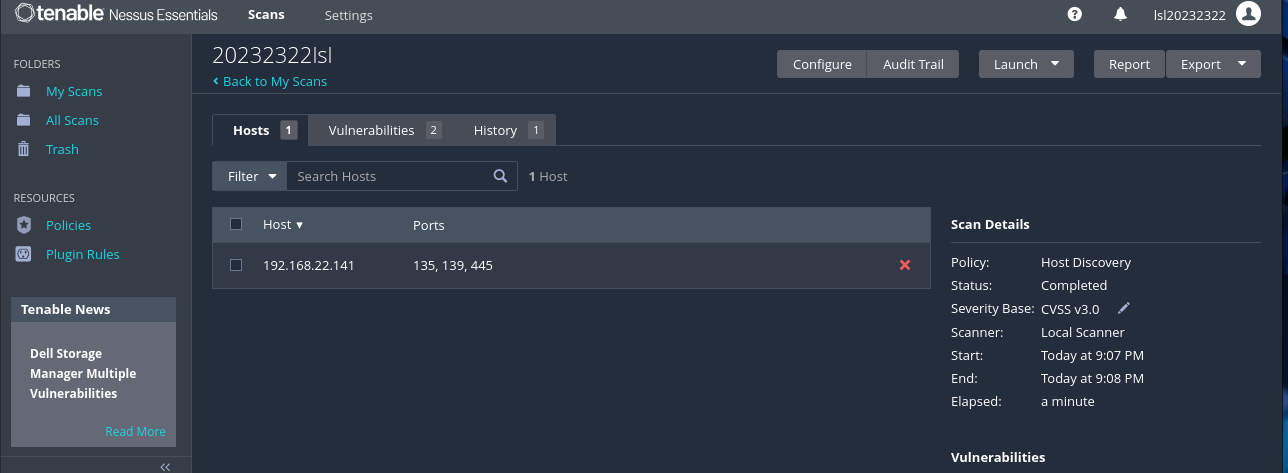Click the Policies star icon
The image size is (1288, 473).
click(x=24, y=225)
